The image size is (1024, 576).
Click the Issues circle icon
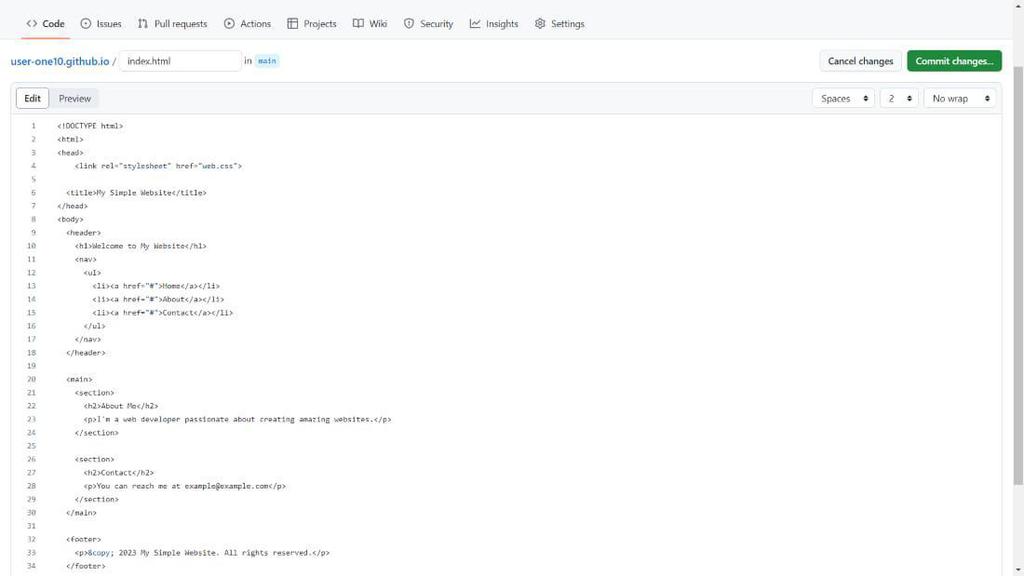(x=86, y=24)
